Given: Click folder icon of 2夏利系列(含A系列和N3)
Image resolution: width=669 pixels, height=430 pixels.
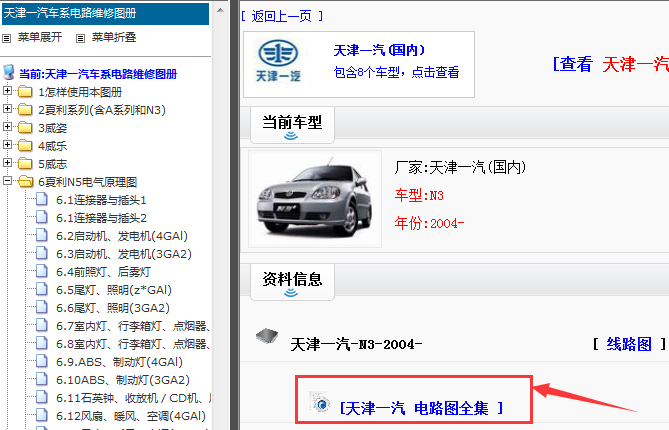Looking at the screenshot, I should pyautogui.click(x=25, y=110).
